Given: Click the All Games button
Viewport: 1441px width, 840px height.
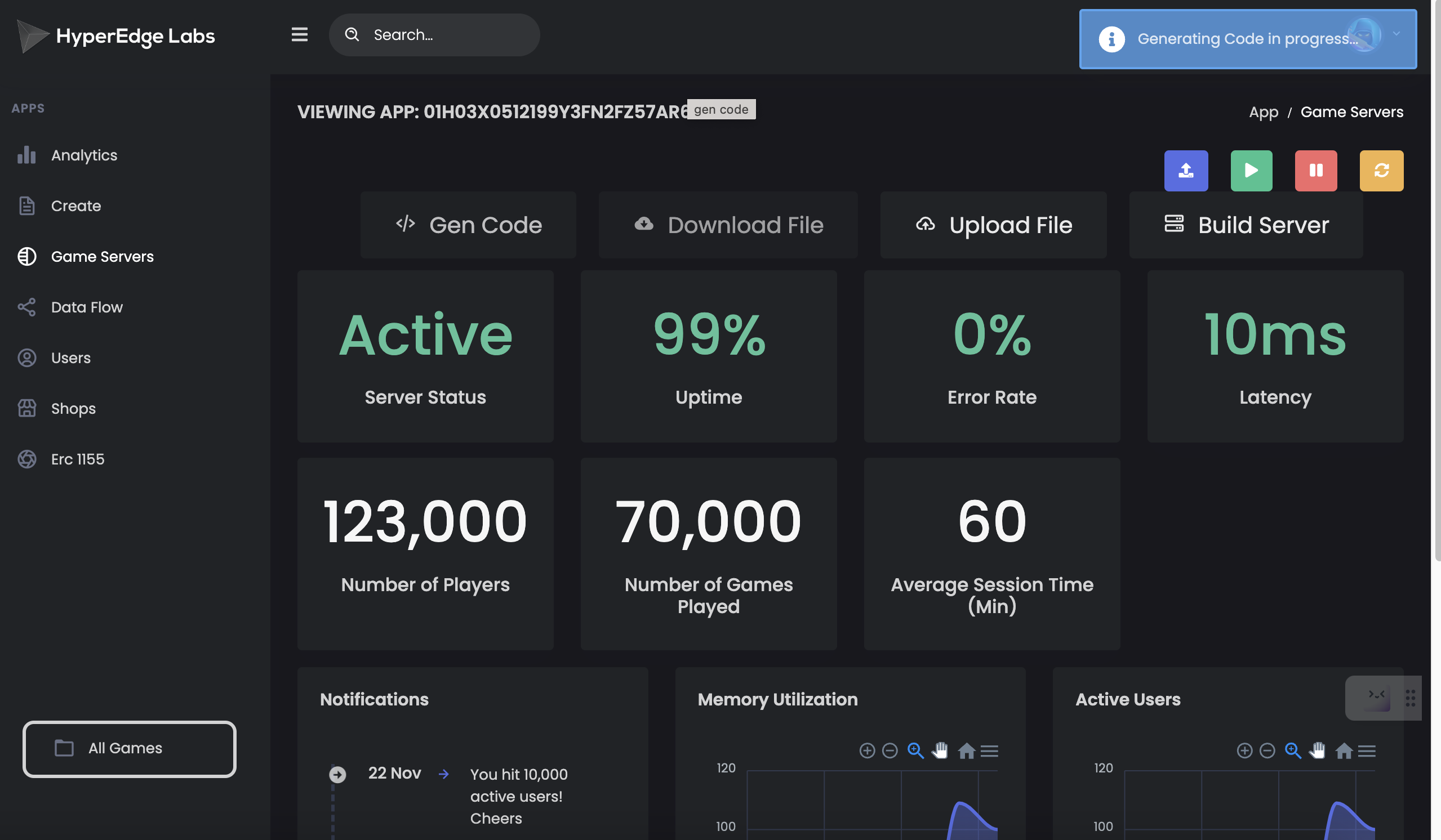Looking at the screenshot, I should tap(129, 749).
